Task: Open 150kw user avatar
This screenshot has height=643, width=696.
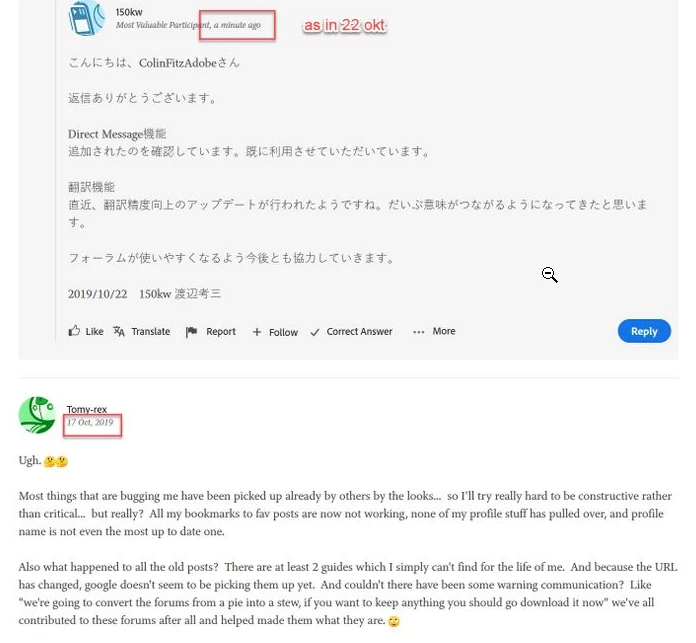Action: pyautogui.click(x=87, y=18)
